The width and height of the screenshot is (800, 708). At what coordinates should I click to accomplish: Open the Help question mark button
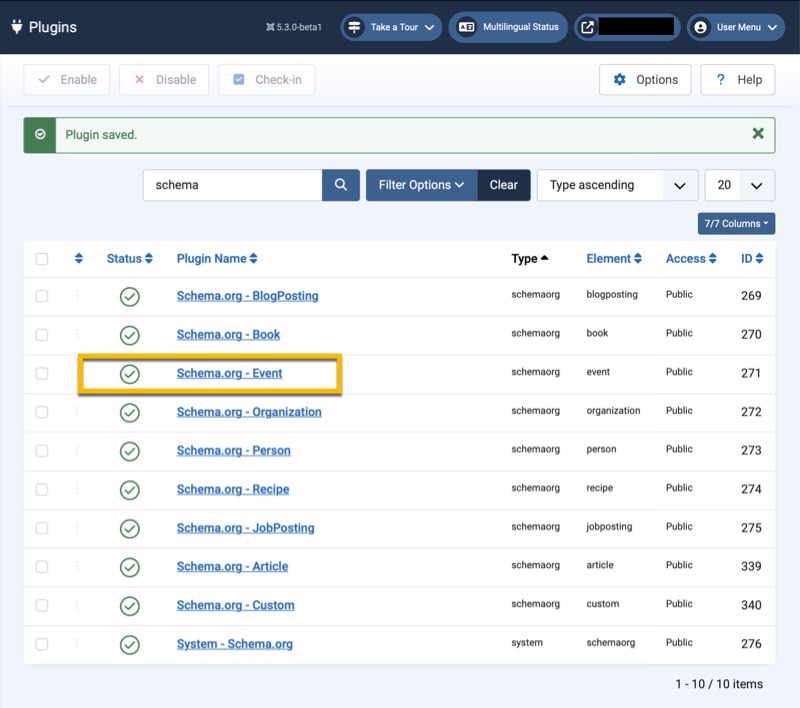point(737,80)
